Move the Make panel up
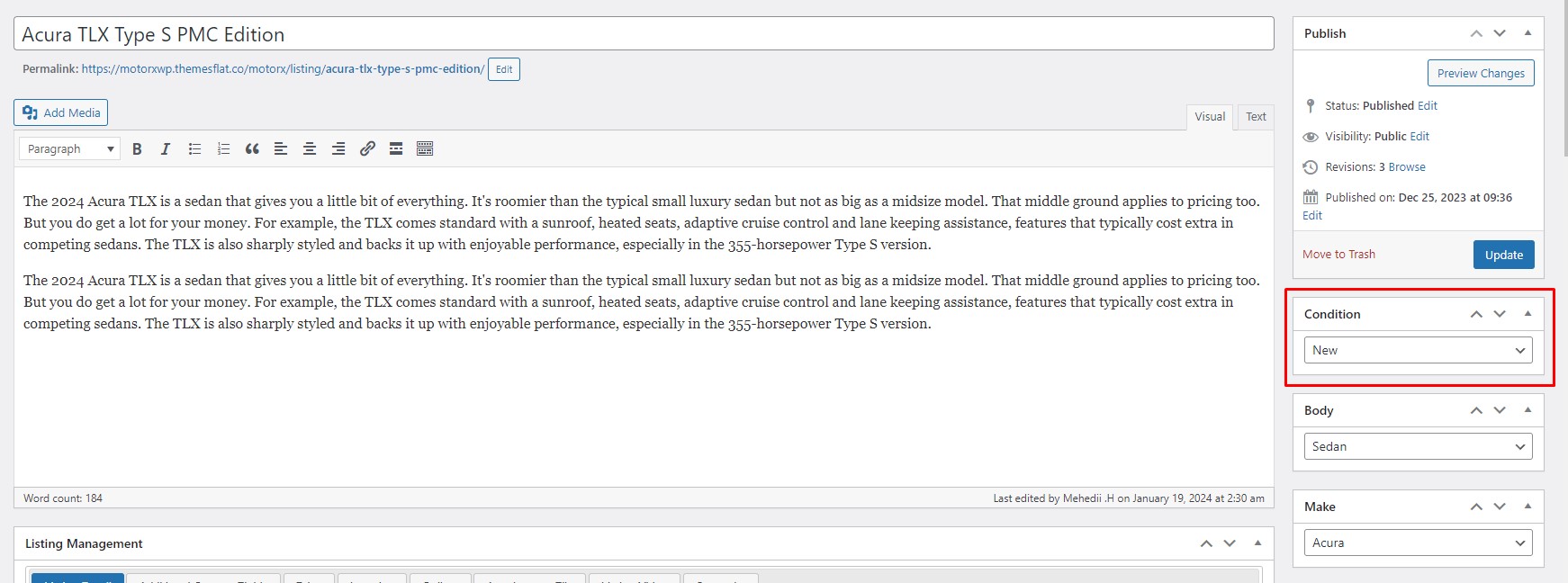The height and width of the screenshot is (583, 1568). (1476, 507)
